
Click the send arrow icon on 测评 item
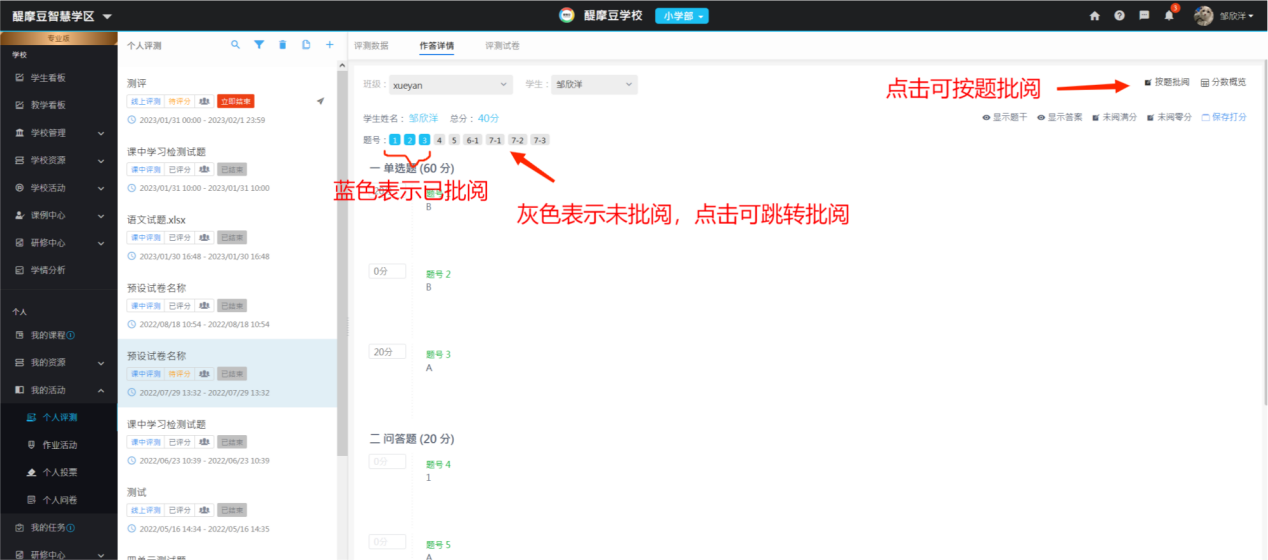(321, 101)
